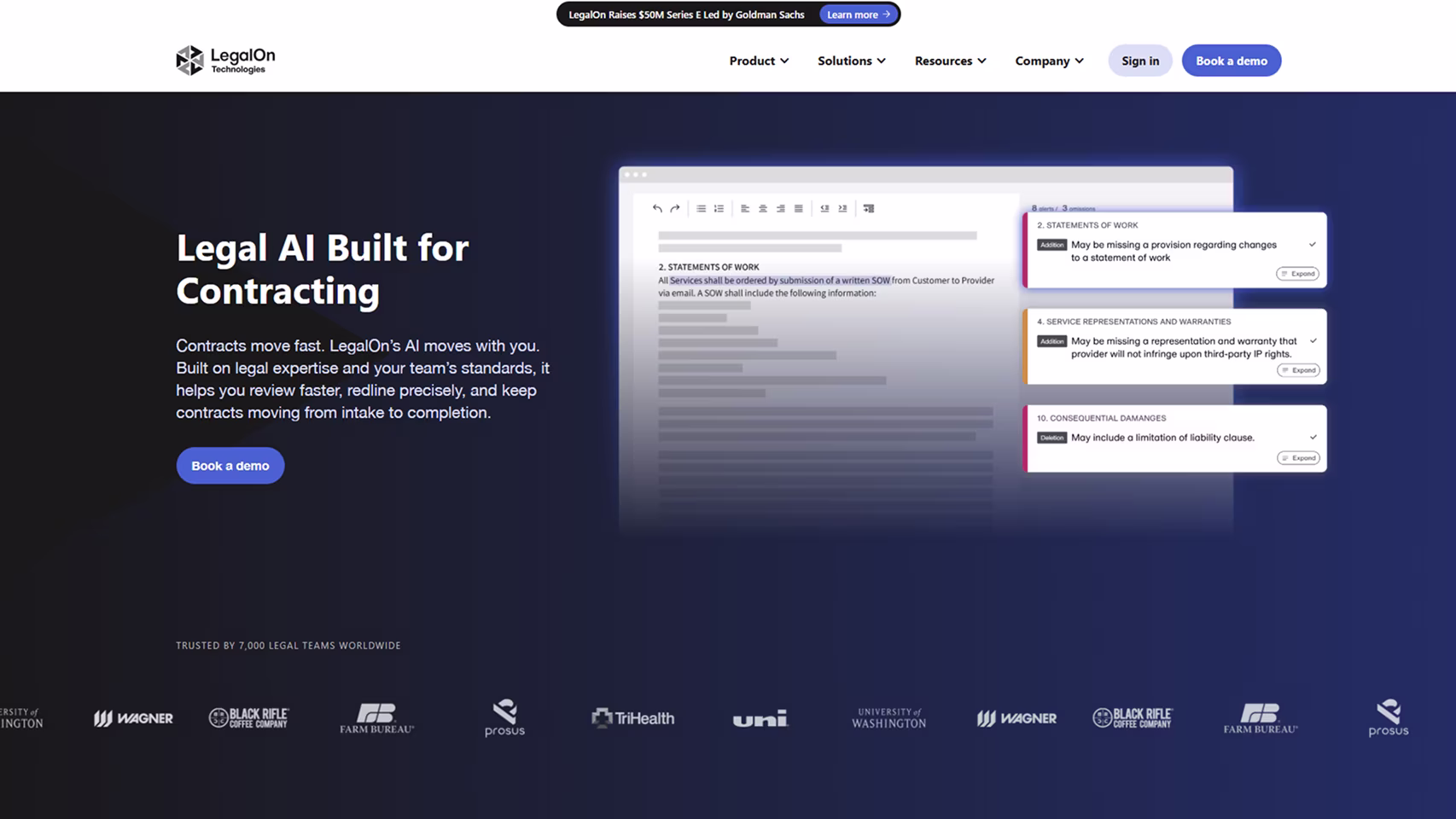Apply the align right icon
This screenshot has width=1456, height=819.
(x=781, y=208)
